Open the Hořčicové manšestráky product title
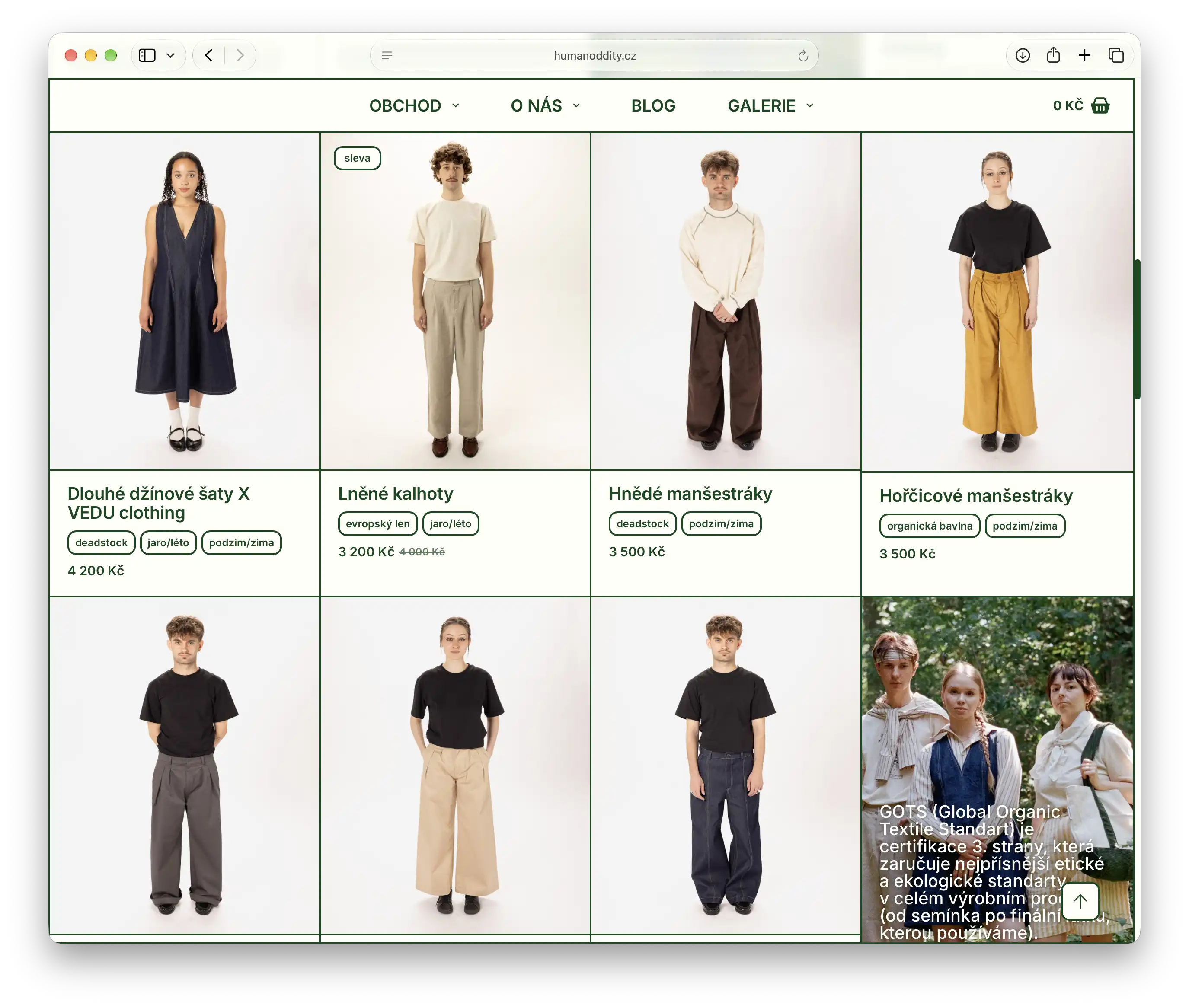 tap(975, 495)
